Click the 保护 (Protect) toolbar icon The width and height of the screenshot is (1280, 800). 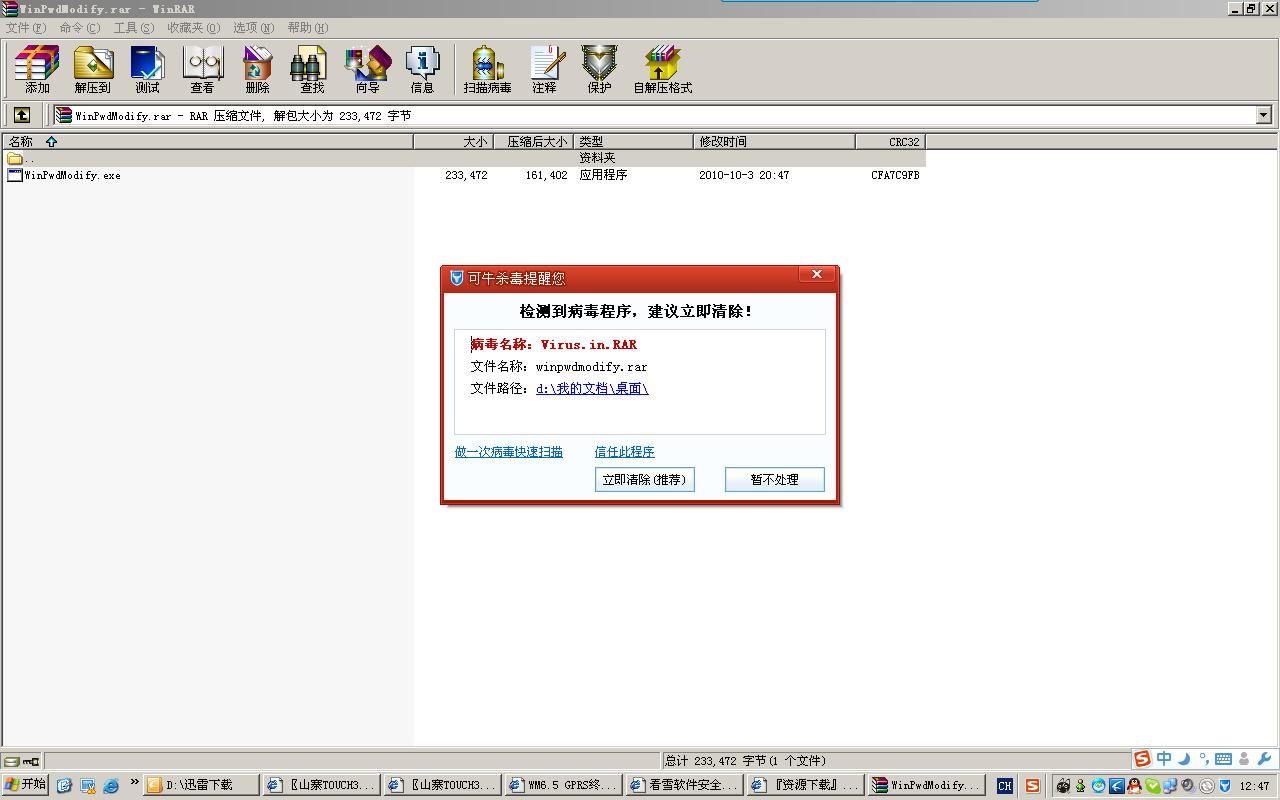point(600,69)
